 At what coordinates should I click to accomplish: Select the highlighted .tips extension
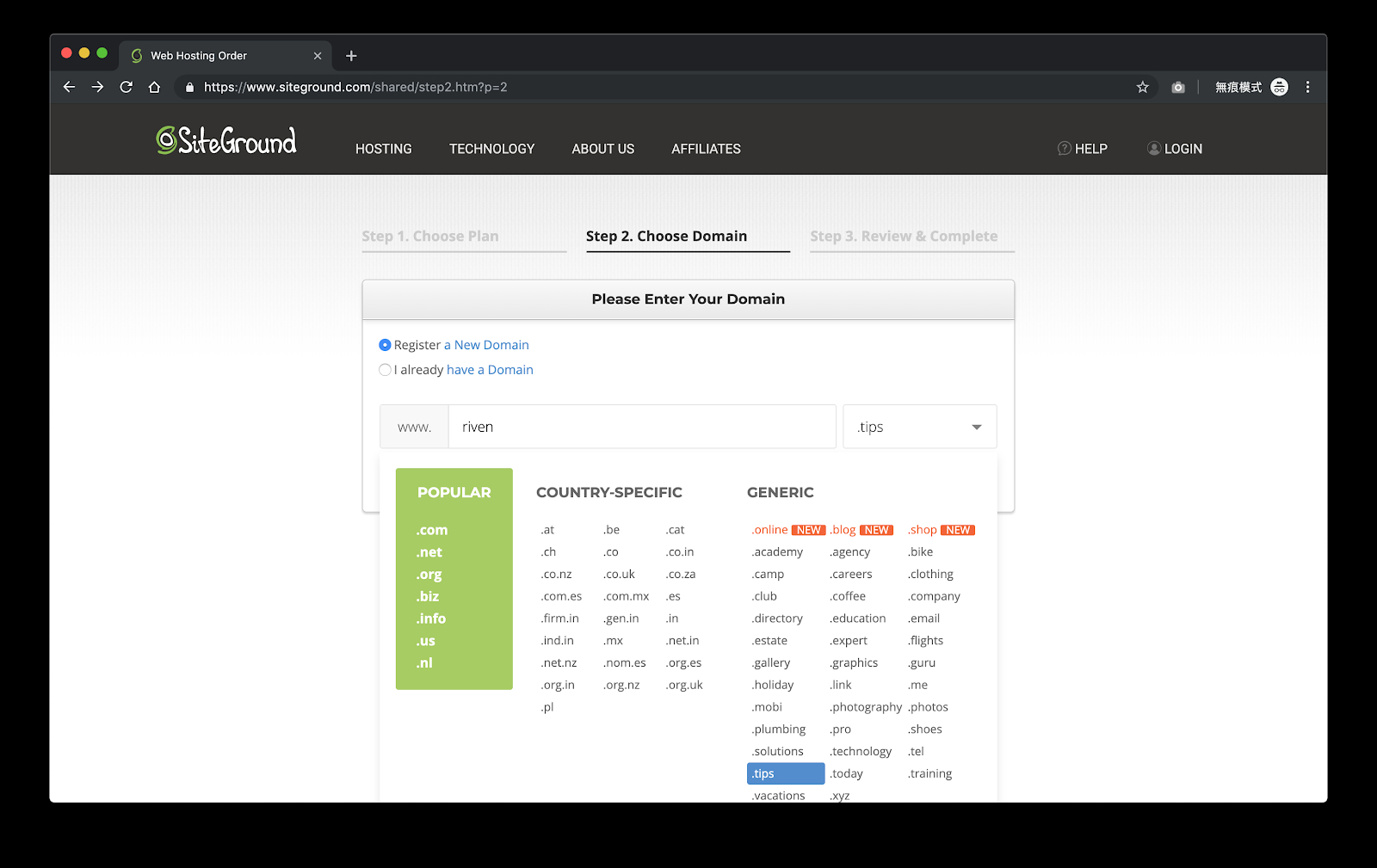click(786, 773)
